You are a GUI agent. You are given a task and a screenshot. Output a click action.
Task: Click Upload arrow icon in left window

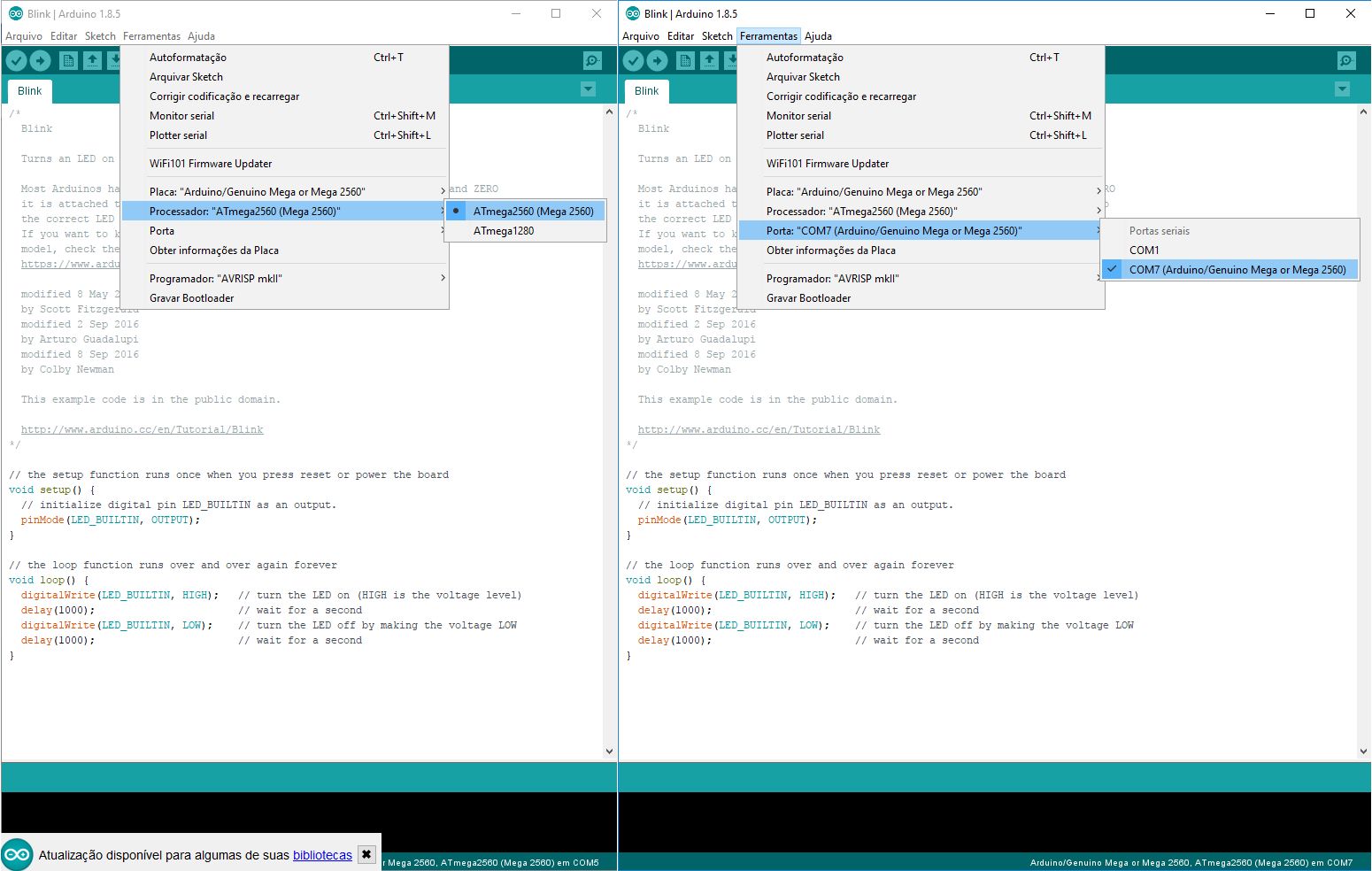pyautogui.click(x=41, y=60)
